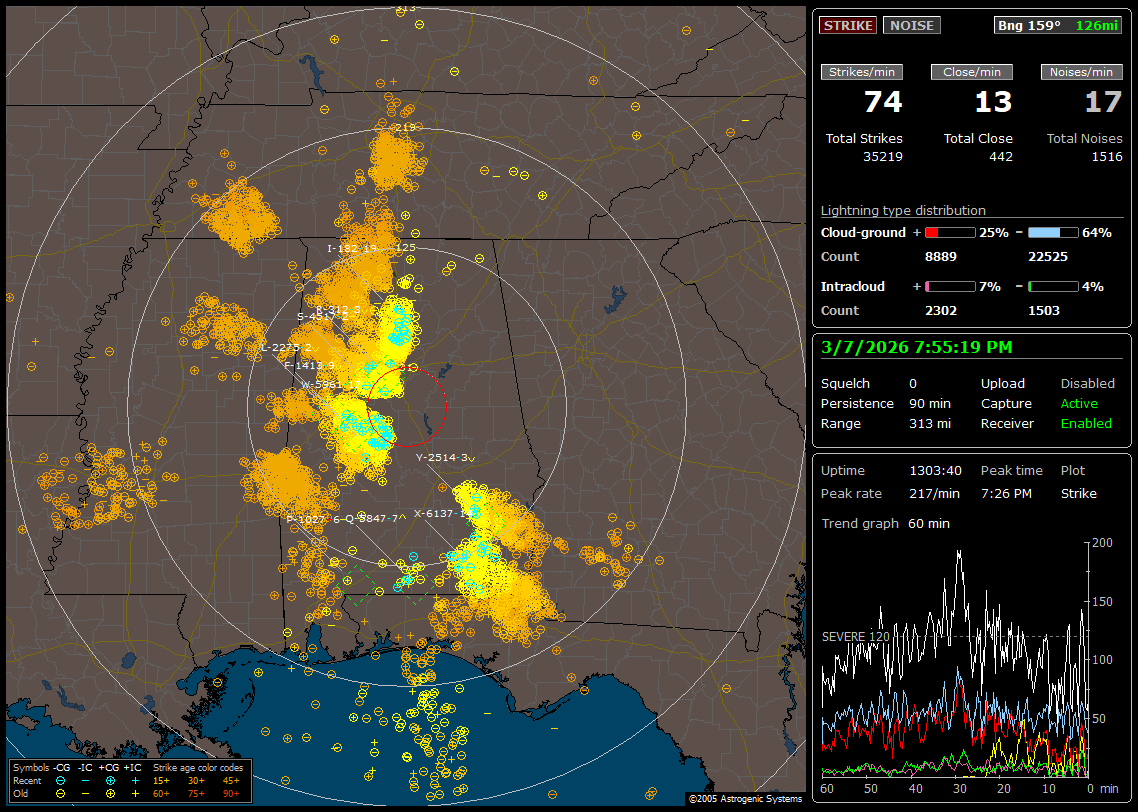Click the Recent -CG legend symbol

[x=61, y=780]
